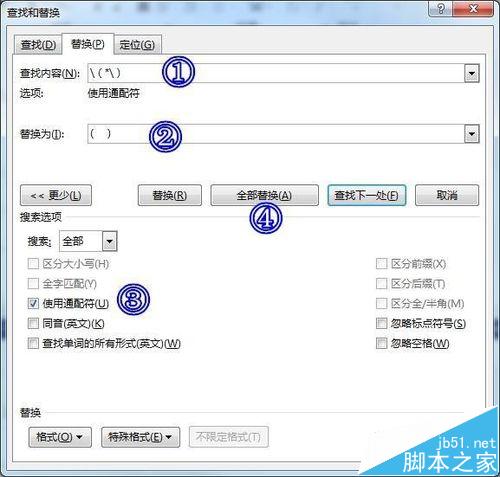Click the 取消 button
This screenshot has width=500, height=477.
[x=447, y=195]
